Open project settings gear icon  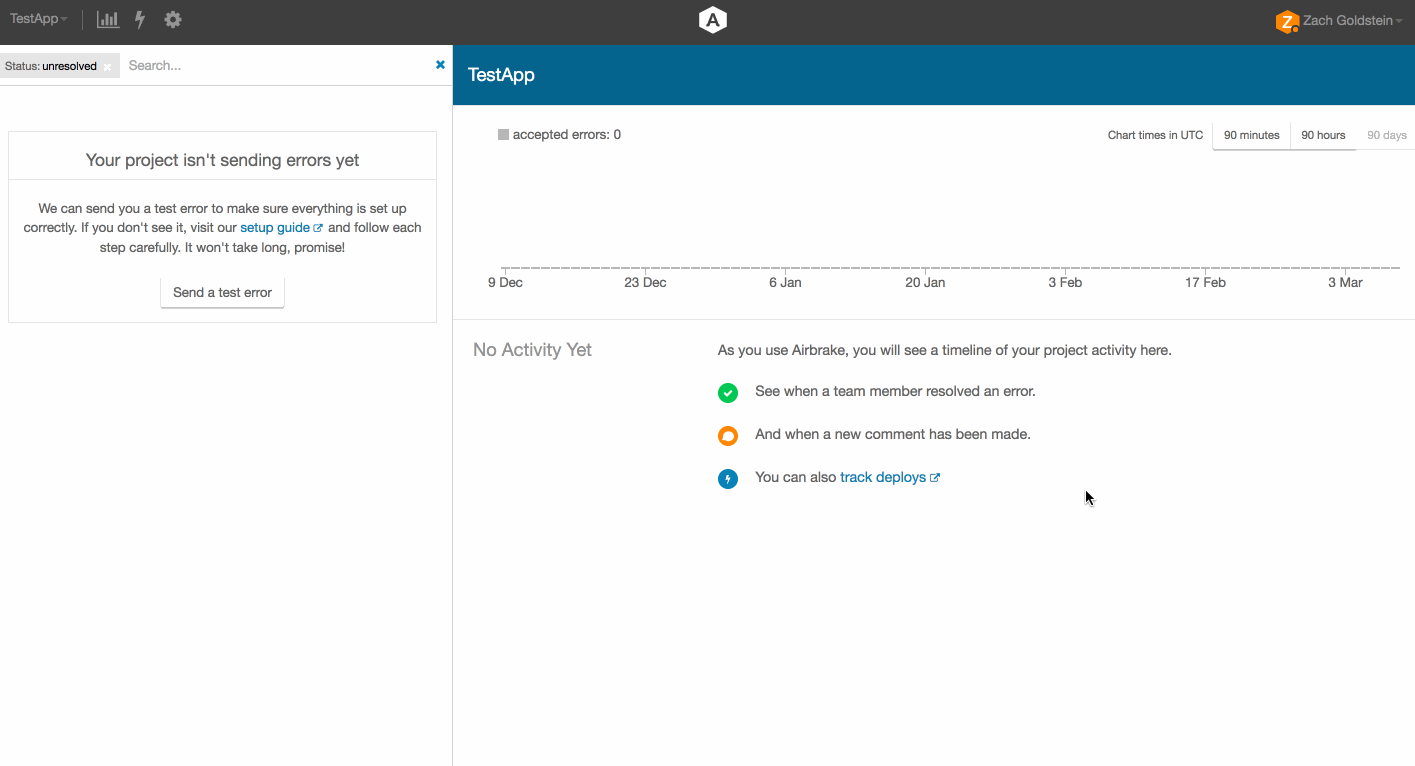(173, 19)
